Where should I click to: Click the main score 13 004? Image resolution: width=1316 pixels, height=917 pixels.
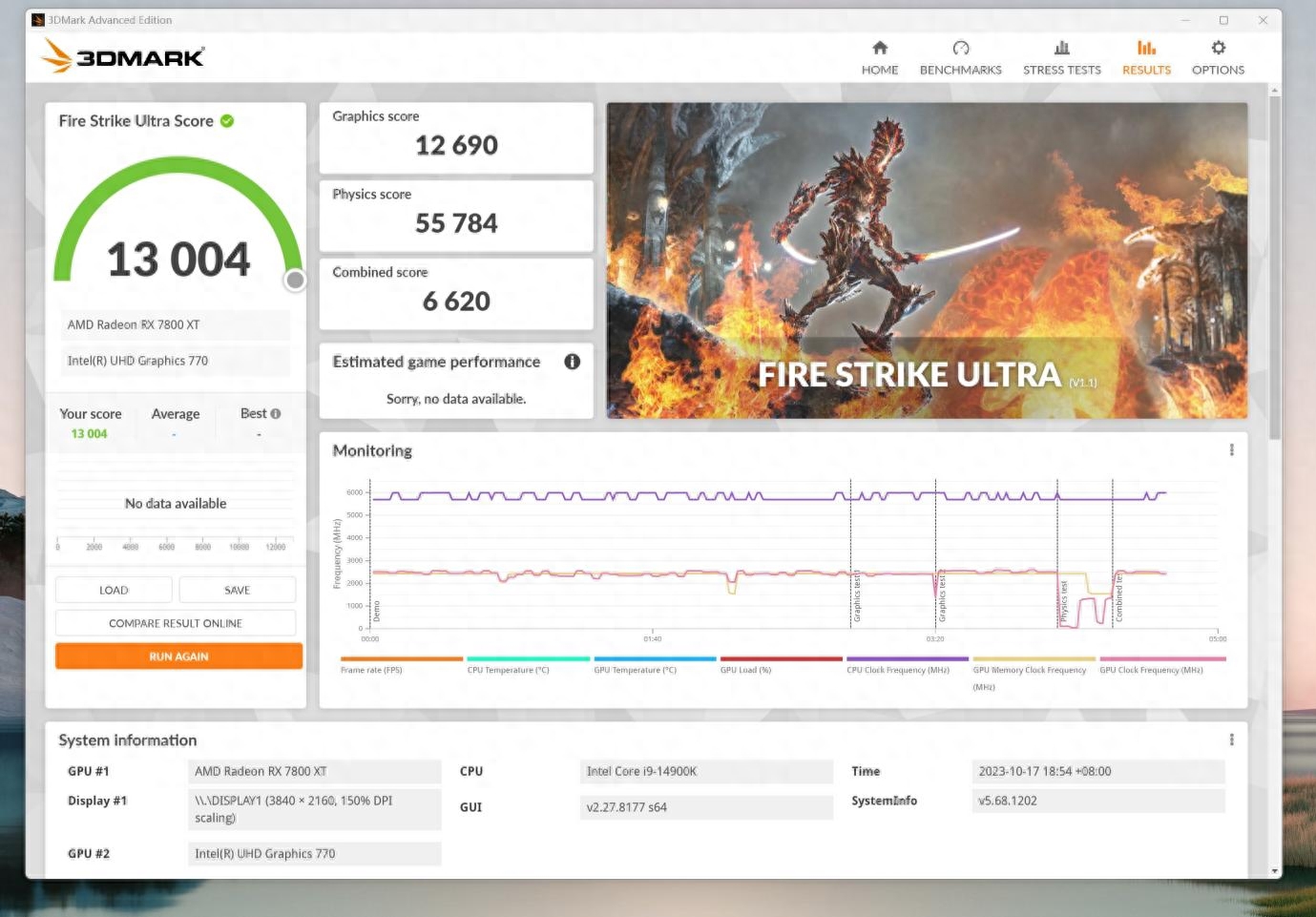[x=178, y=260]
